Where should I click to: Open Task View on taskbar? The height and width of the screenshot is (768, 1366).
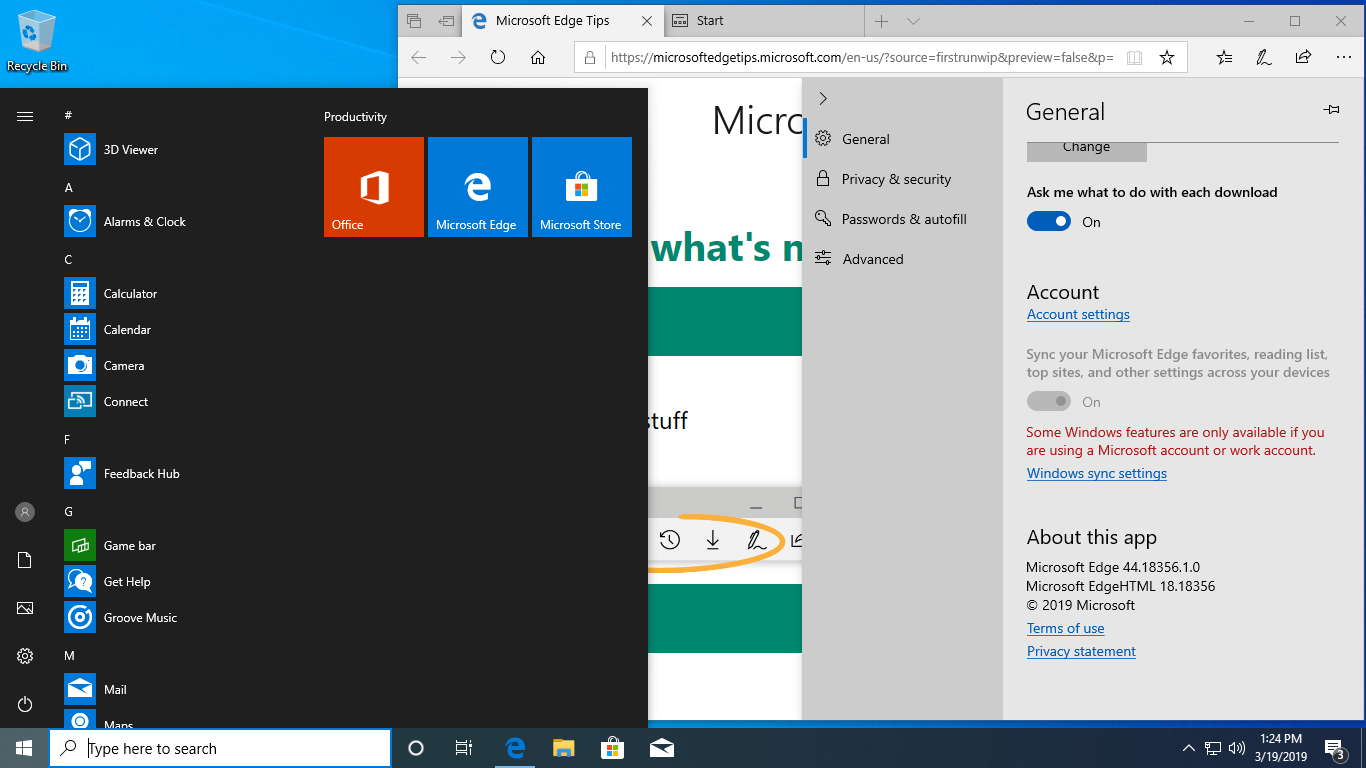[464, 748]
